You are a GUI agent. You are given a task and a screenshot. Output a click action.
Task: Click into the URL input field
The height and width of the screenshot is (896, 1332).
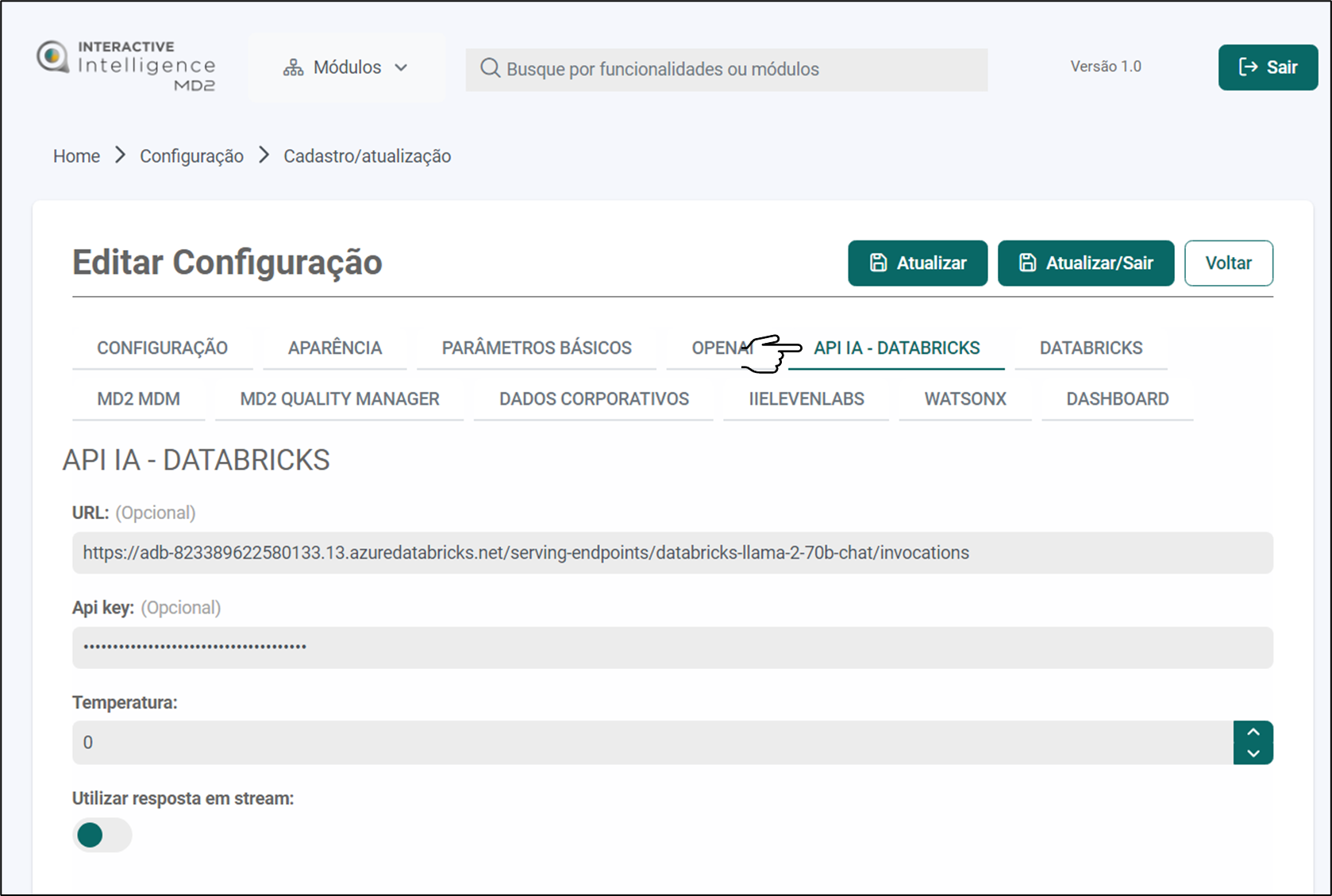672,553
